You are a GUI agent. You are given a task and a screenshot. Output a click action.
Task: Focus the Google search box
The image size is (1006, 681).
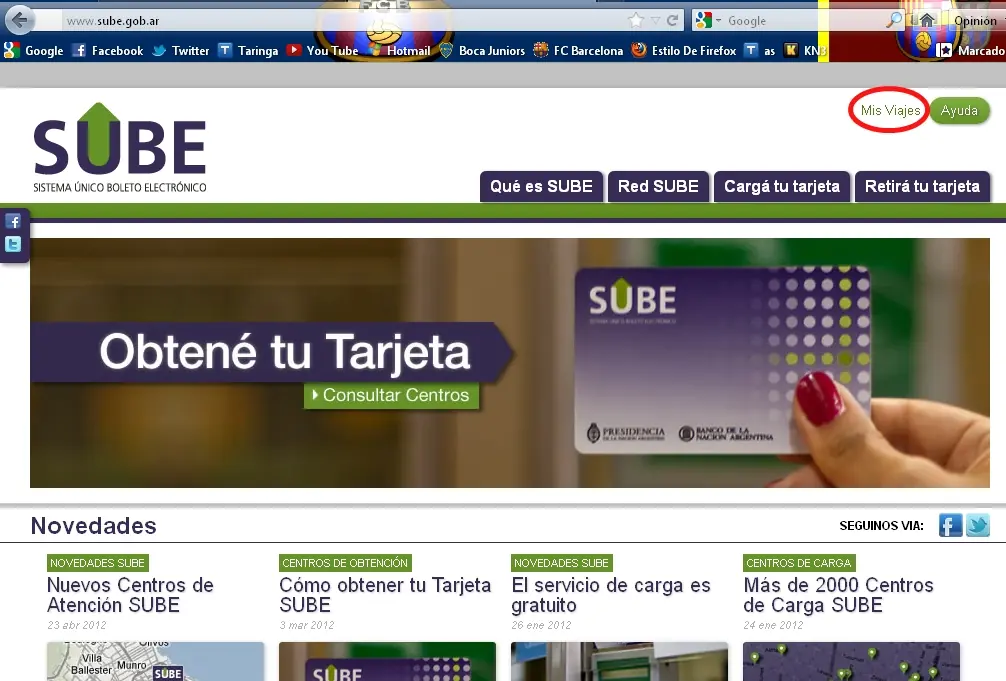tap(805, 21)
